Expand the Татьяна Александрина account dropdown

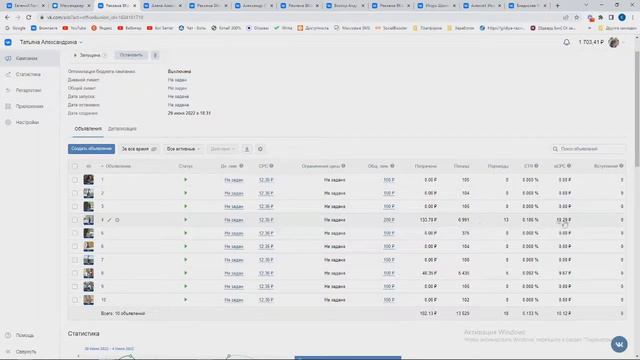pos(51,42)
